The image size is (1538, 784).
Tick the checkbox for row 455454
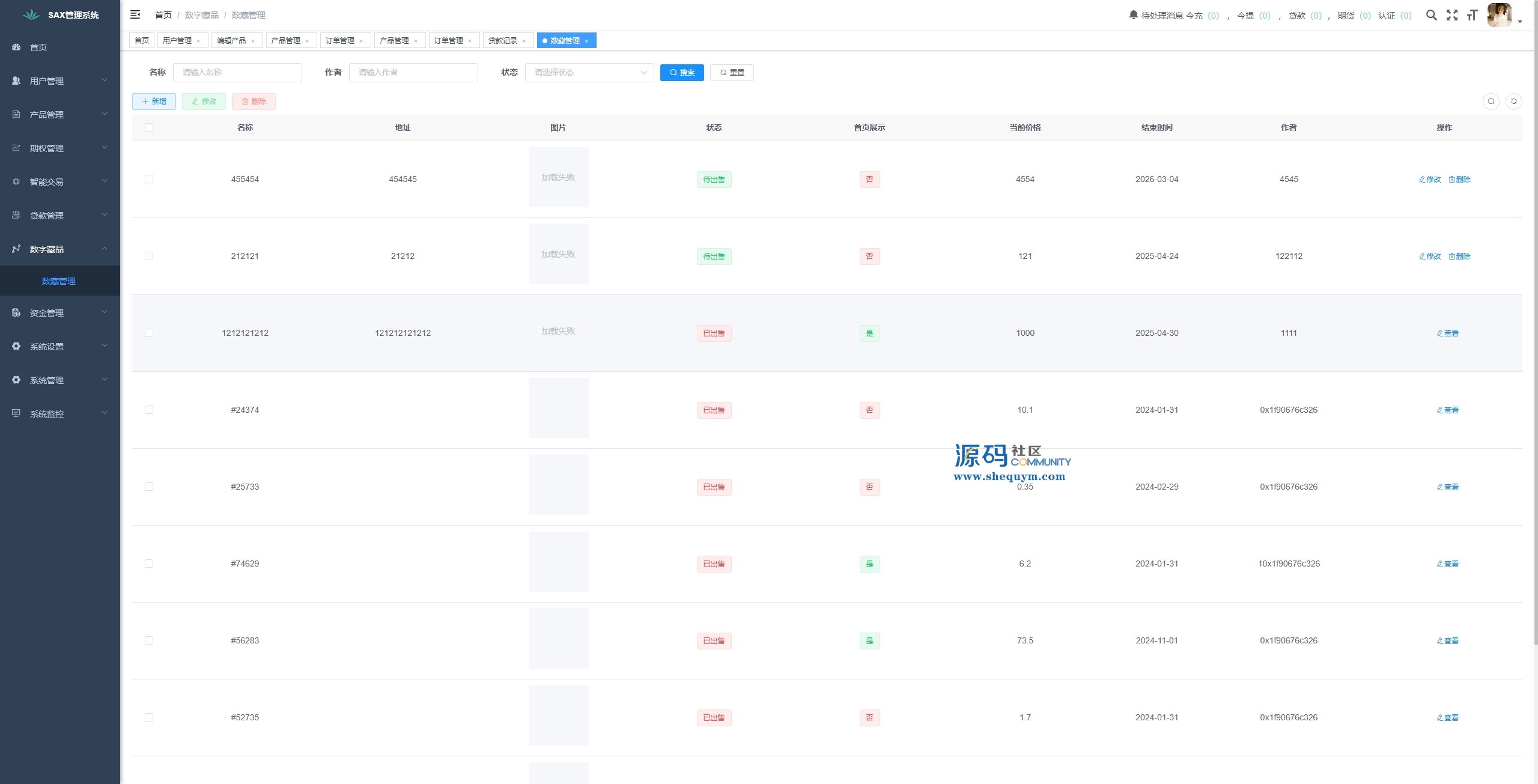pyautogui.click(x=149, y=179)
